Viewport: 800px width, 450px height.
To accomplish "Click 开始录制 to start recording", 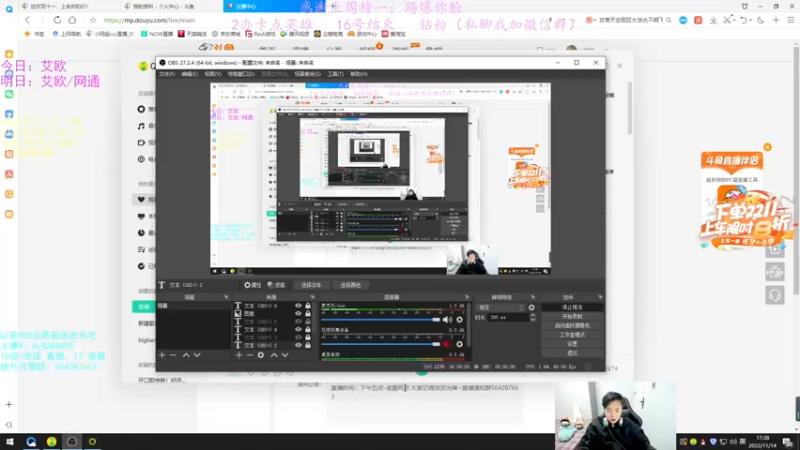I will [x=572, y=316].
